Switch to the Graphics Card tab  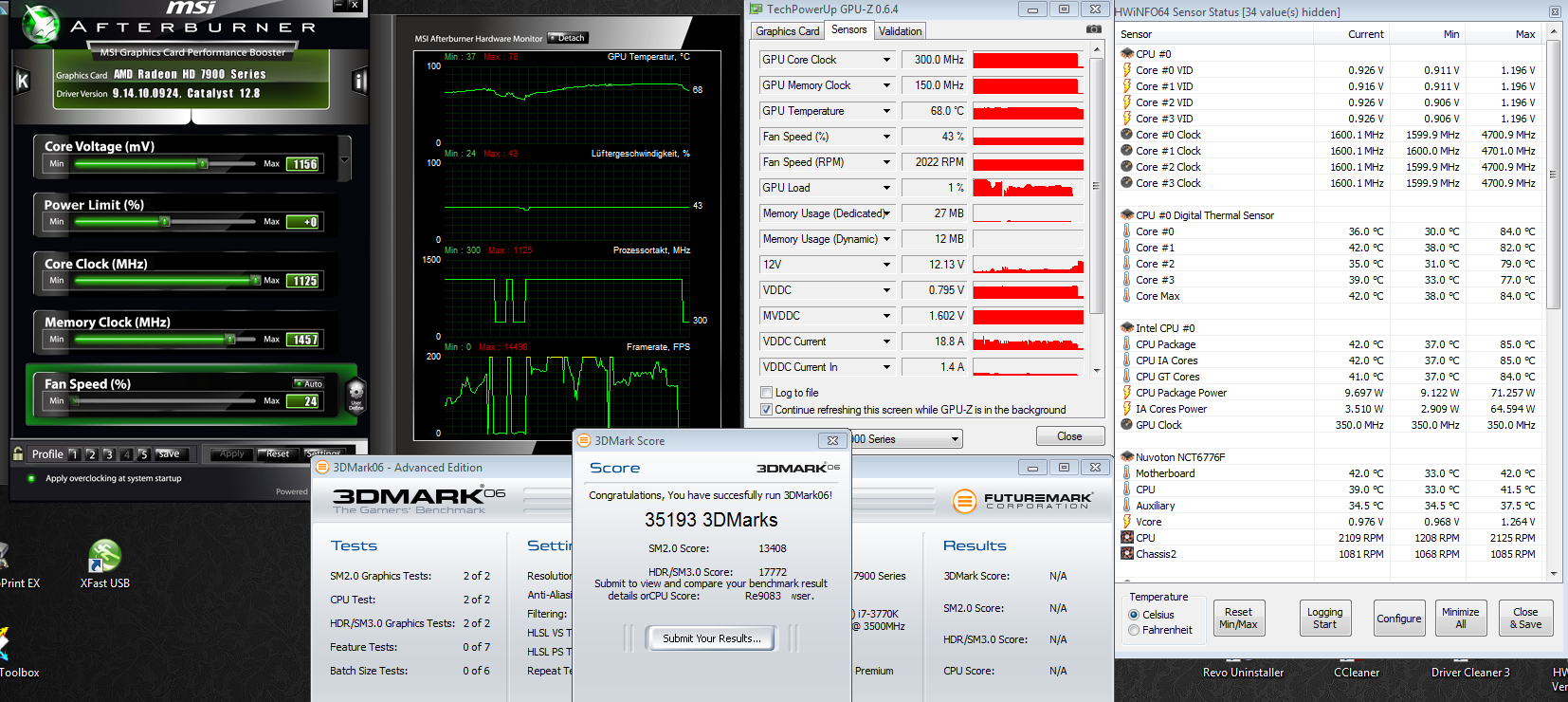click(x=788, y=31)
